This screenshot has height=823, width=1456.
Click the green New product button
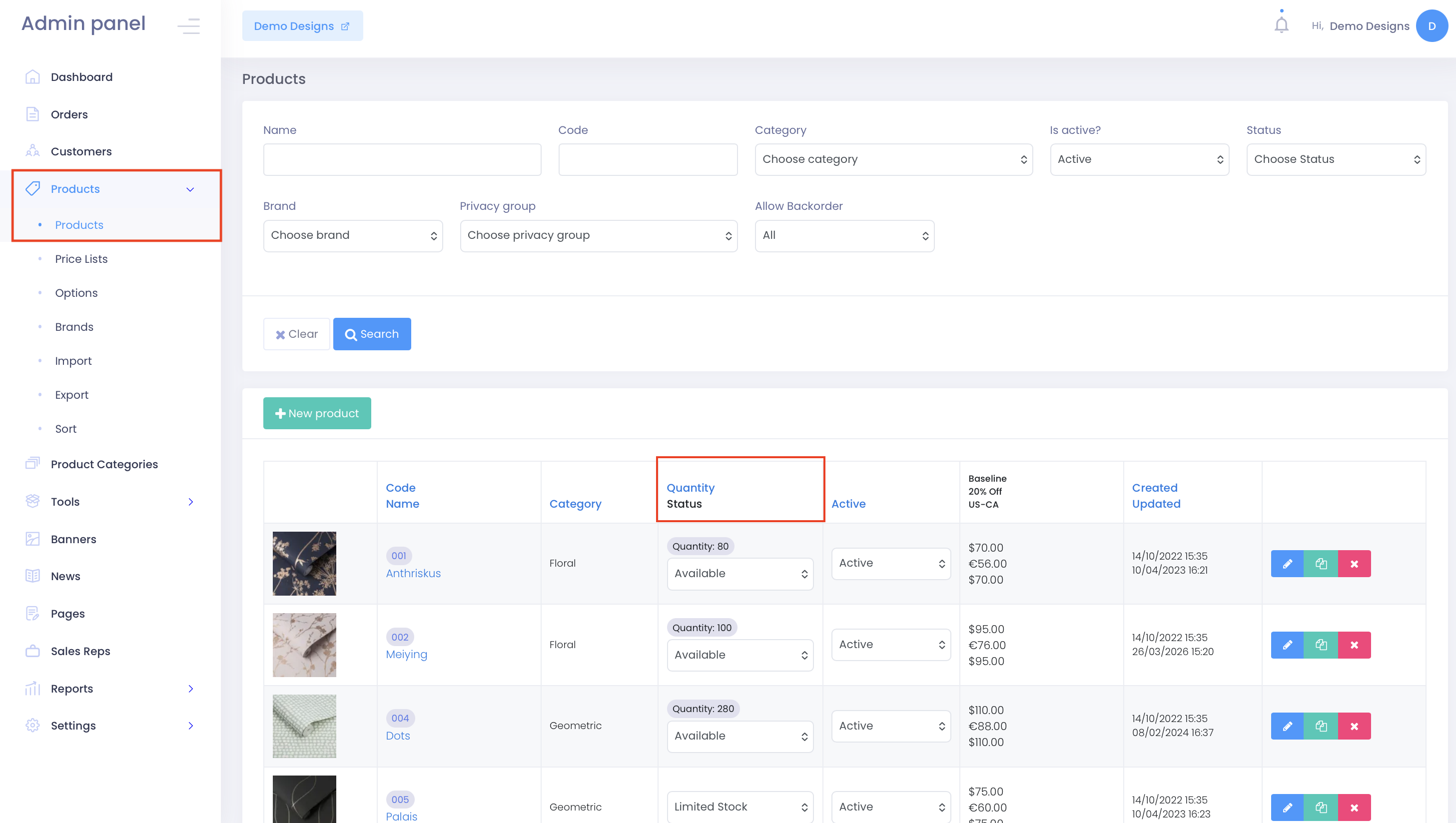pyautogui.click(x=316, y=413)
